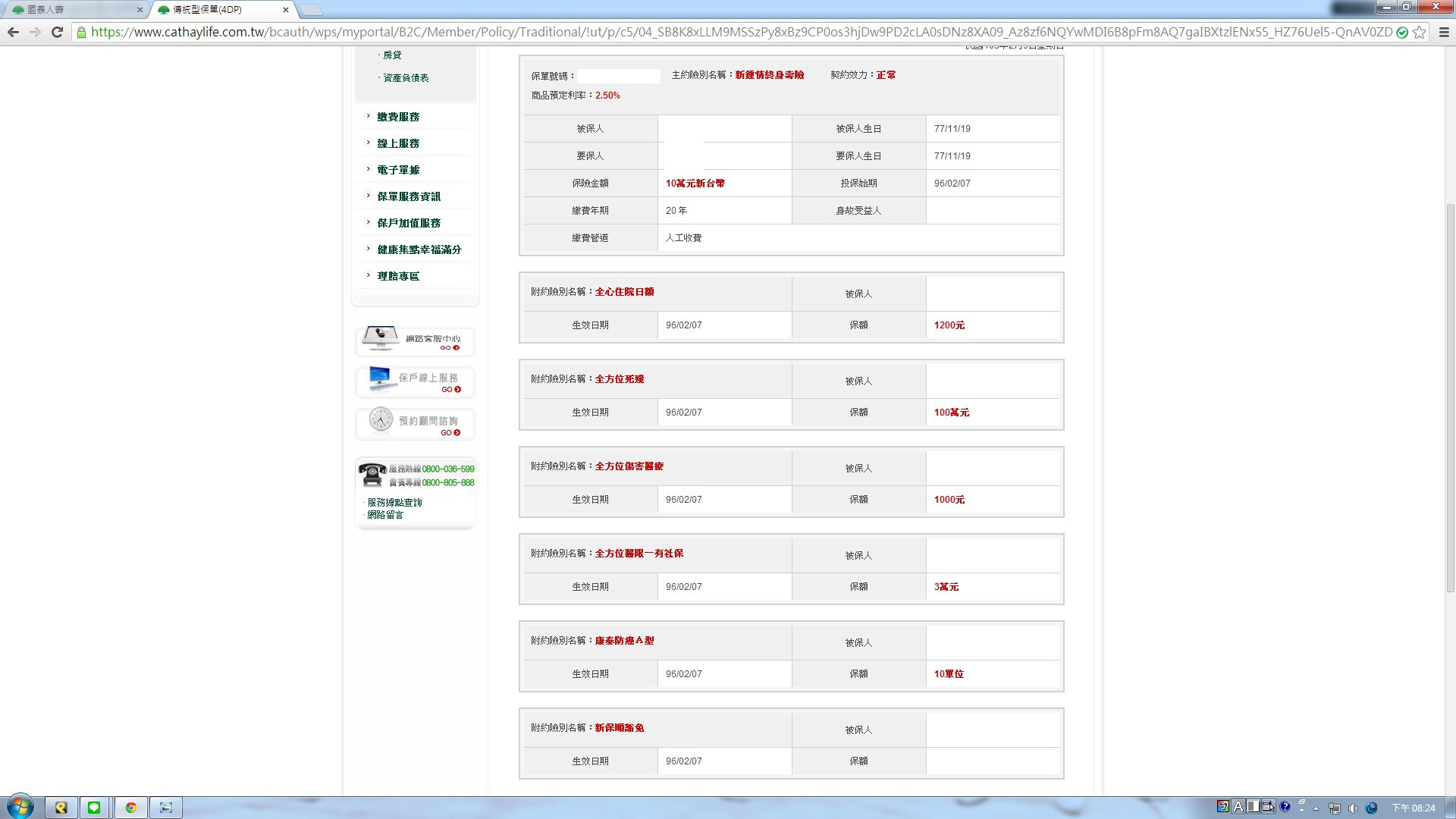The width and height of the screenshot is (1456, 819).
Task: Click the blue smiley messenger tray icon
Action: [1371, 808]
